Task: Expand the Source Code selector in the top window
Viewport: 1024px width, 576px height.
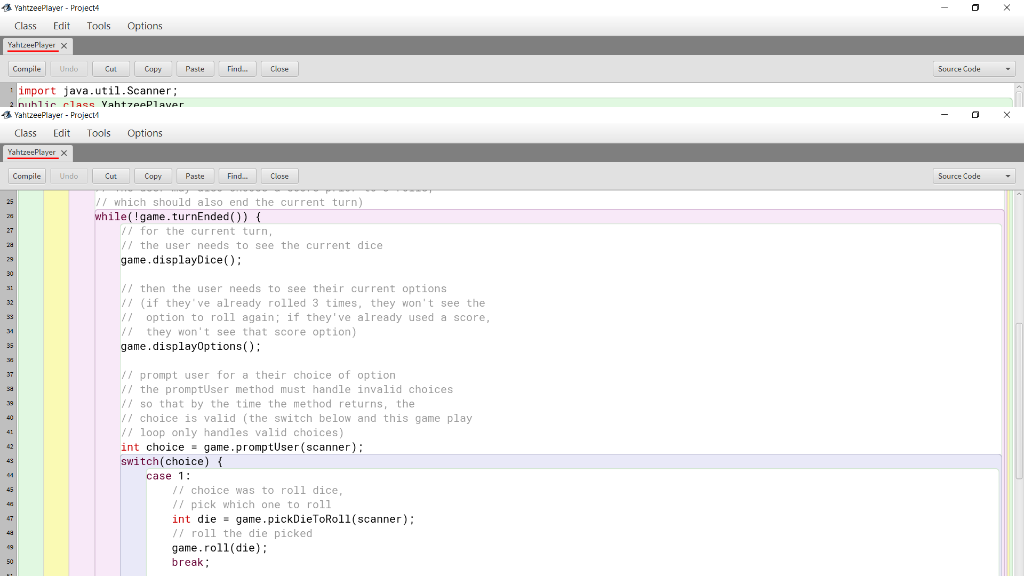Action: (973, 67)
